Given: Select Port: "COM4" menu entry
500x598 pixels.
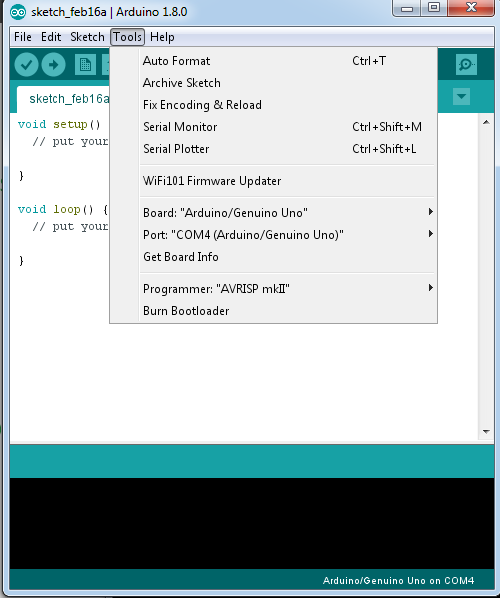Looking at the screenshot, I should coord(273,235).
